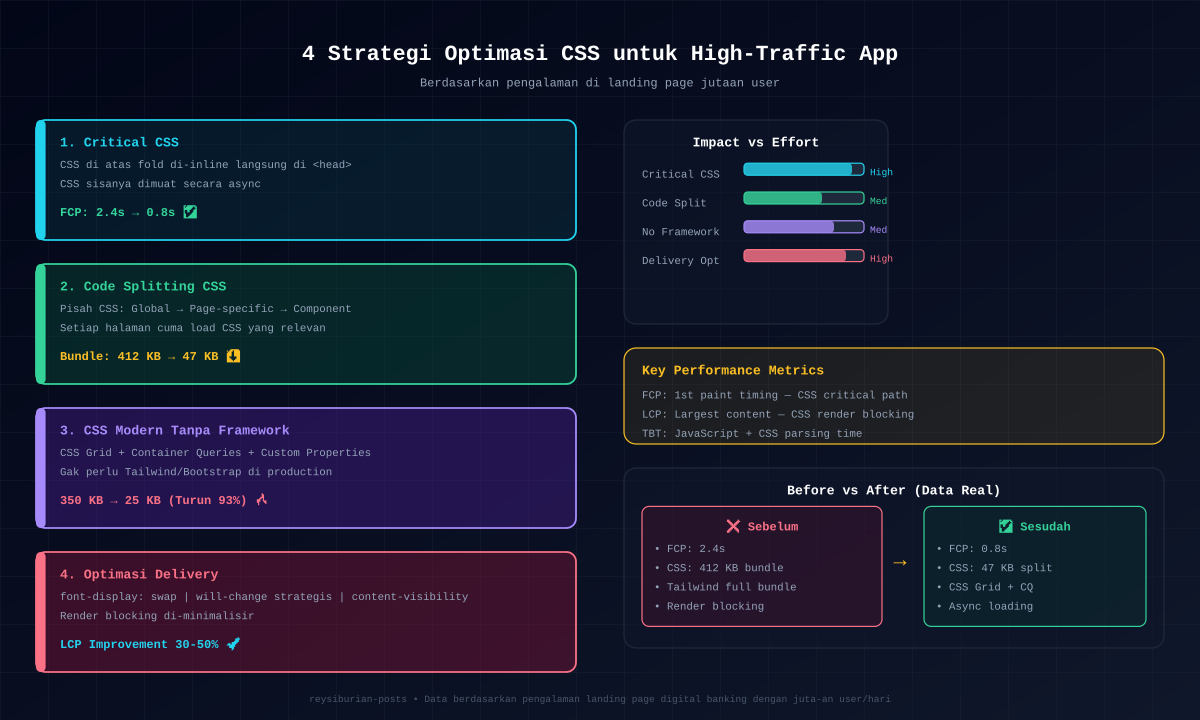
Task: Click the green check icon beside Sesudah
Action: (1006, 526)
